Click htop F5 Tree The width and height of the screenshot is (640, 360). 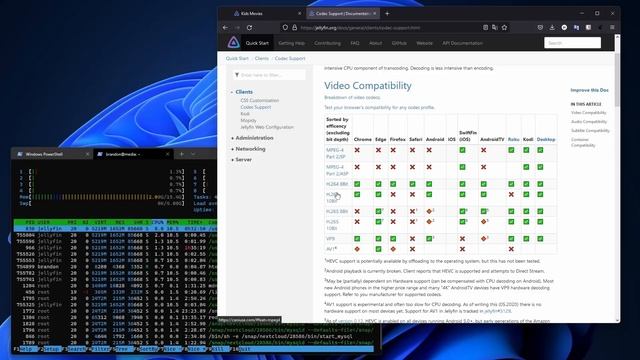[122, 349]
